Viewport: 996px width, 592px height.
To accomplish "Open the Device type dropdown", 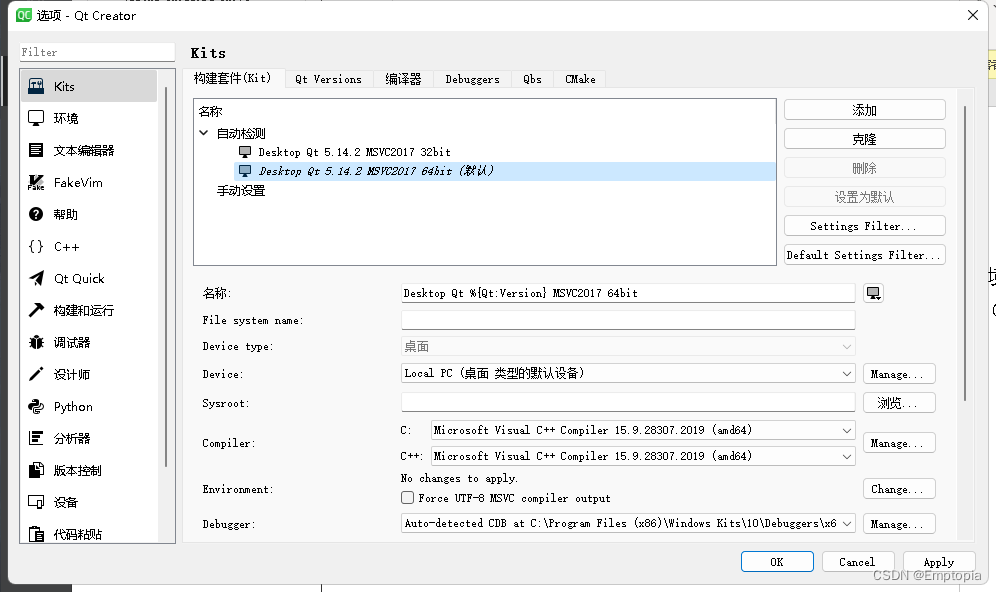I will 628,346.
